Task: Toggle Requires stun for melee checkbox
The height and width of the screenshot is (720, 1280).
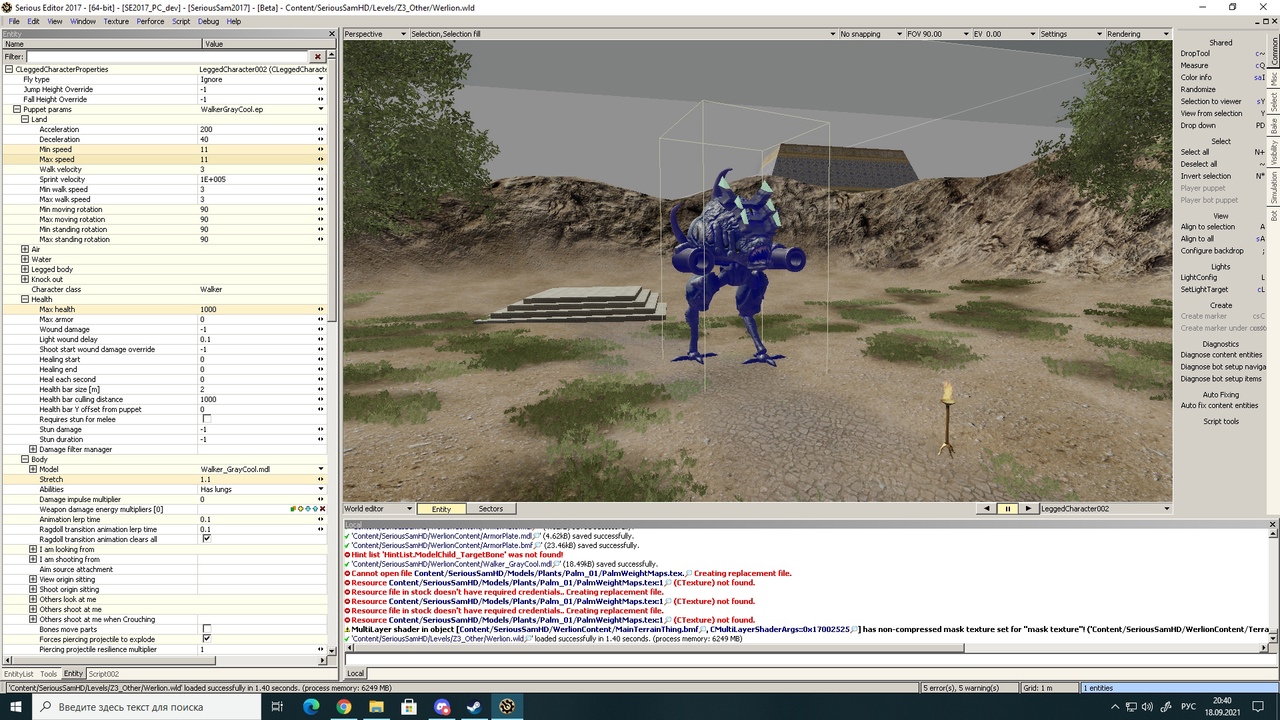Action: pyautogui.click(x=207, y=419)
